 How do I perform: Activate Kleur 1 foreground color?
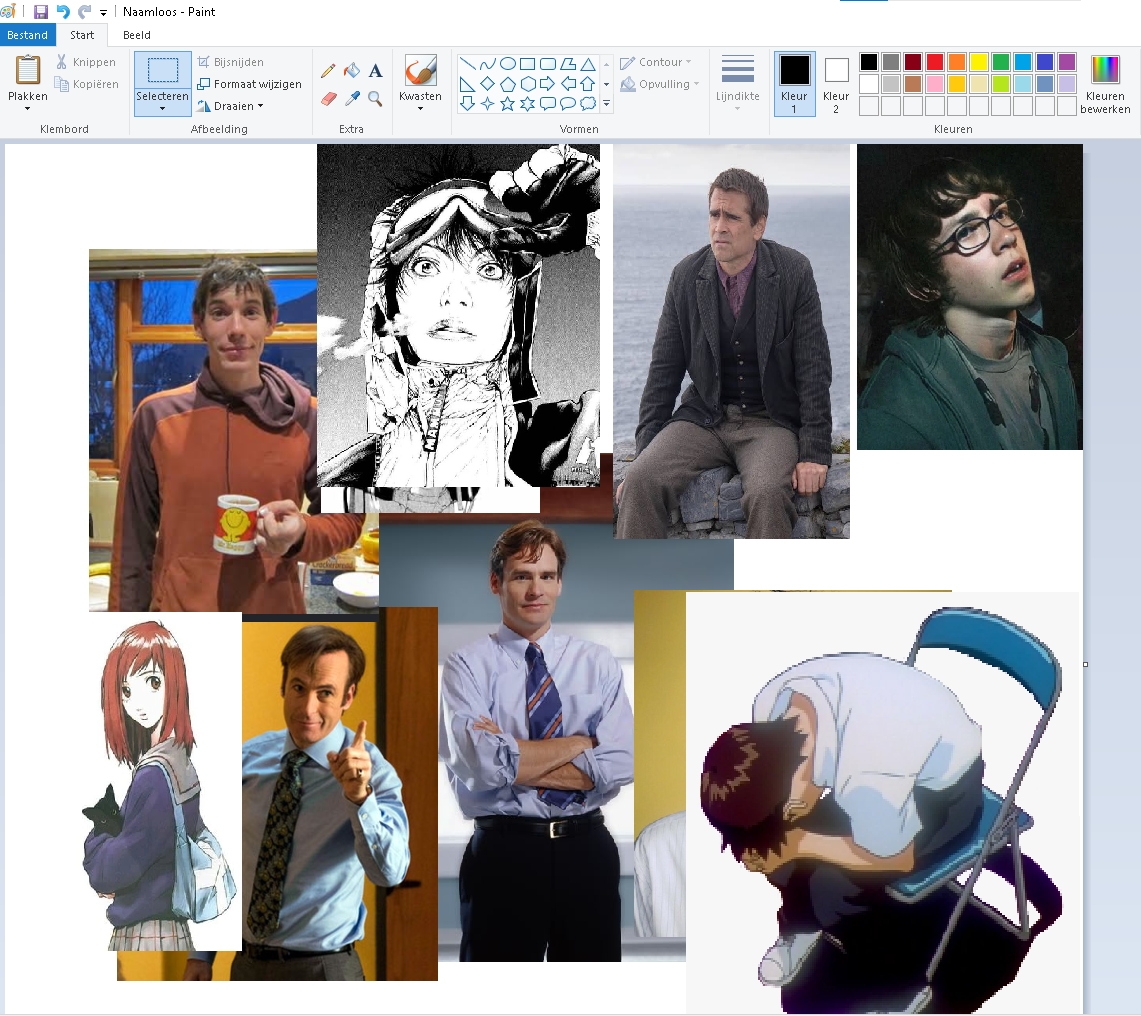794,83
